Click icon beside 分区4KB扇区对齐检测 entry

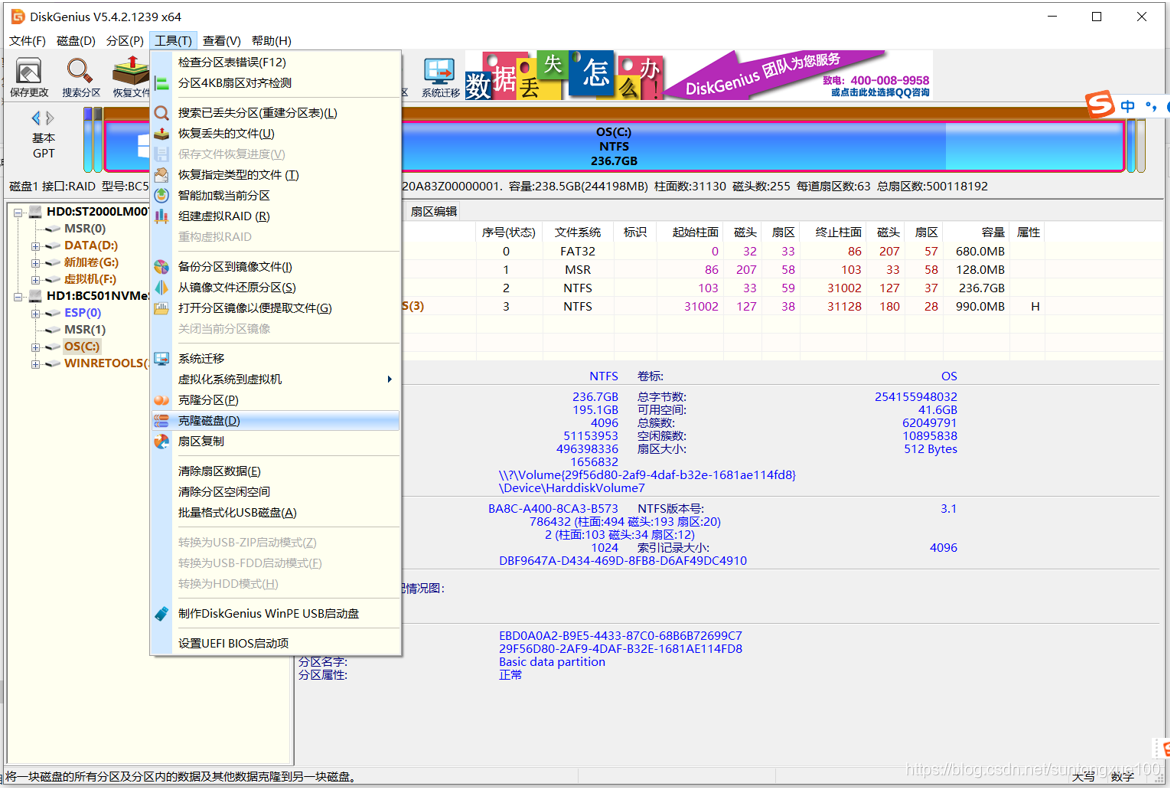tap(161, 83)
